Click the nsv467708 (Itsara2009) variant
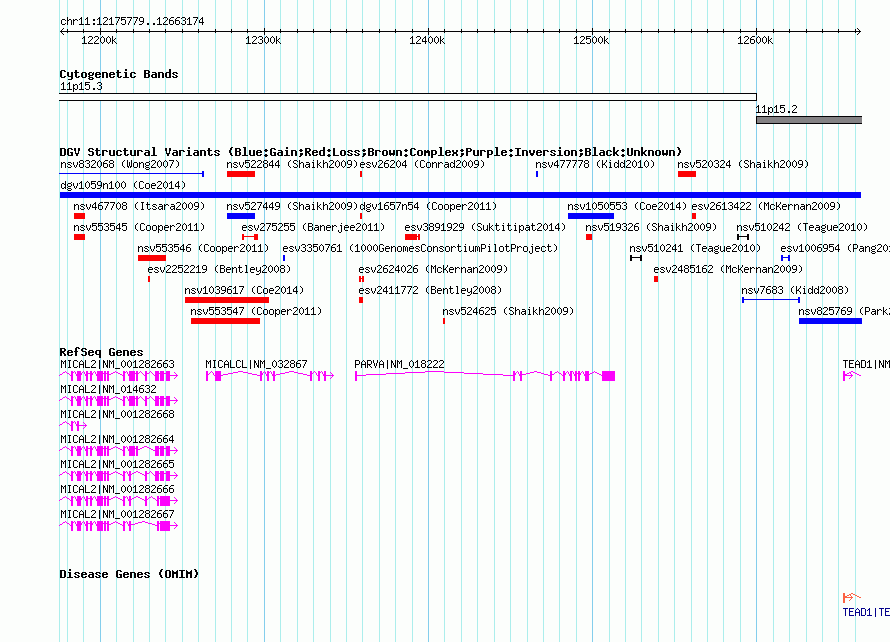This screenshot has width=890, height=642. (x=139, y=206)
